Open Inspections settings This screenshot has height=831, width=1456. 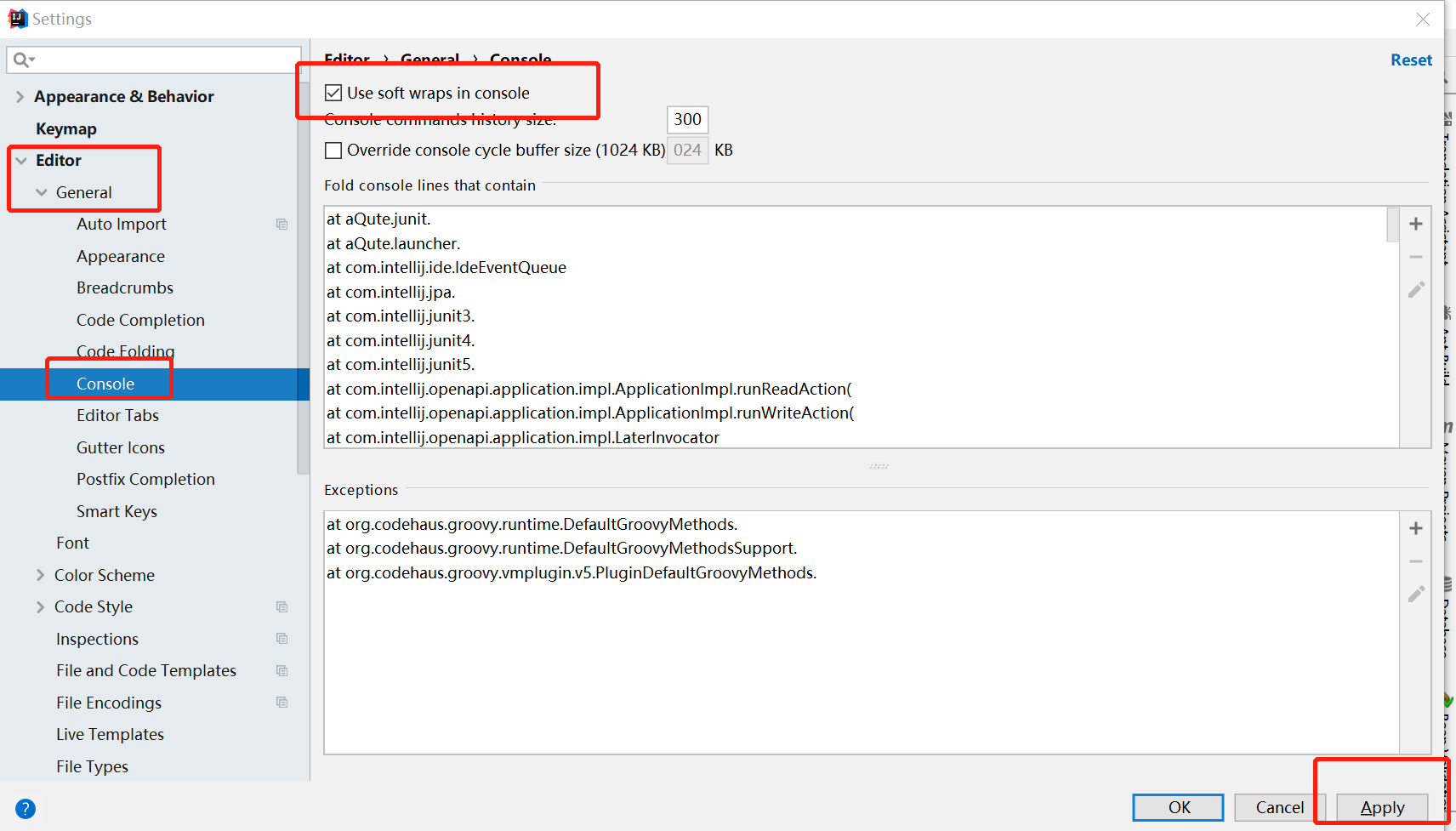tap(97, 640)
